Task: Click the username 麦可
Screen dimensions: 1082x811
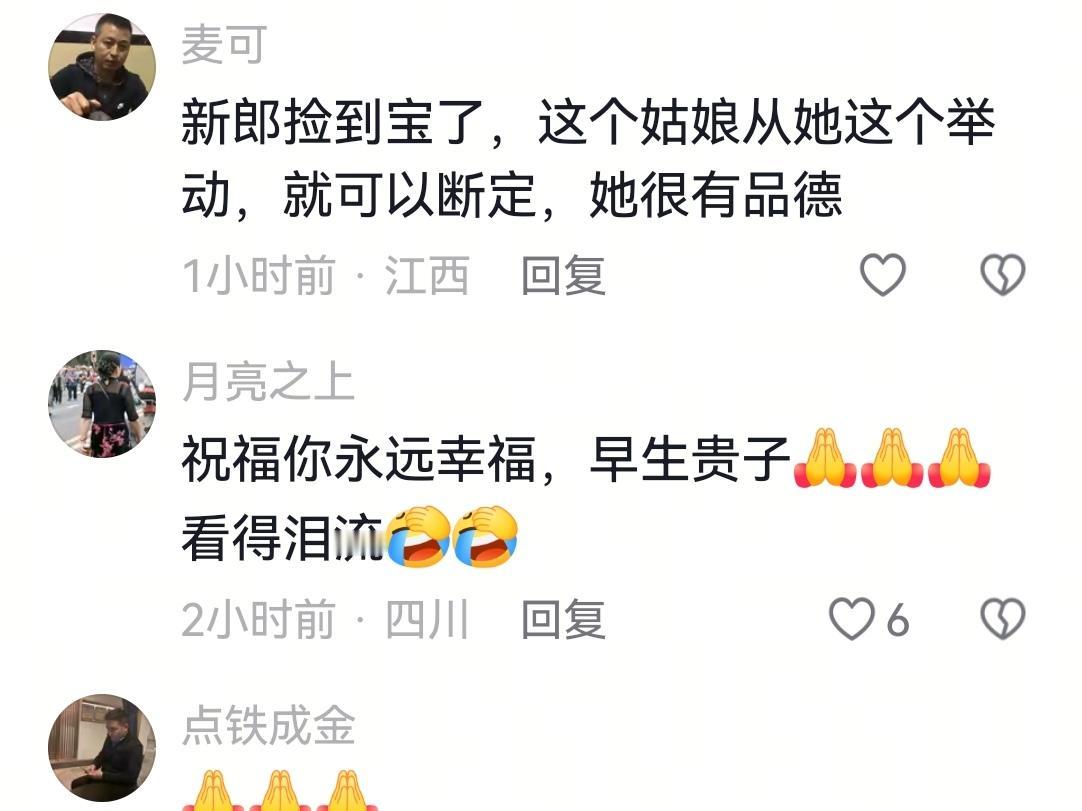Action: [224, 45]
